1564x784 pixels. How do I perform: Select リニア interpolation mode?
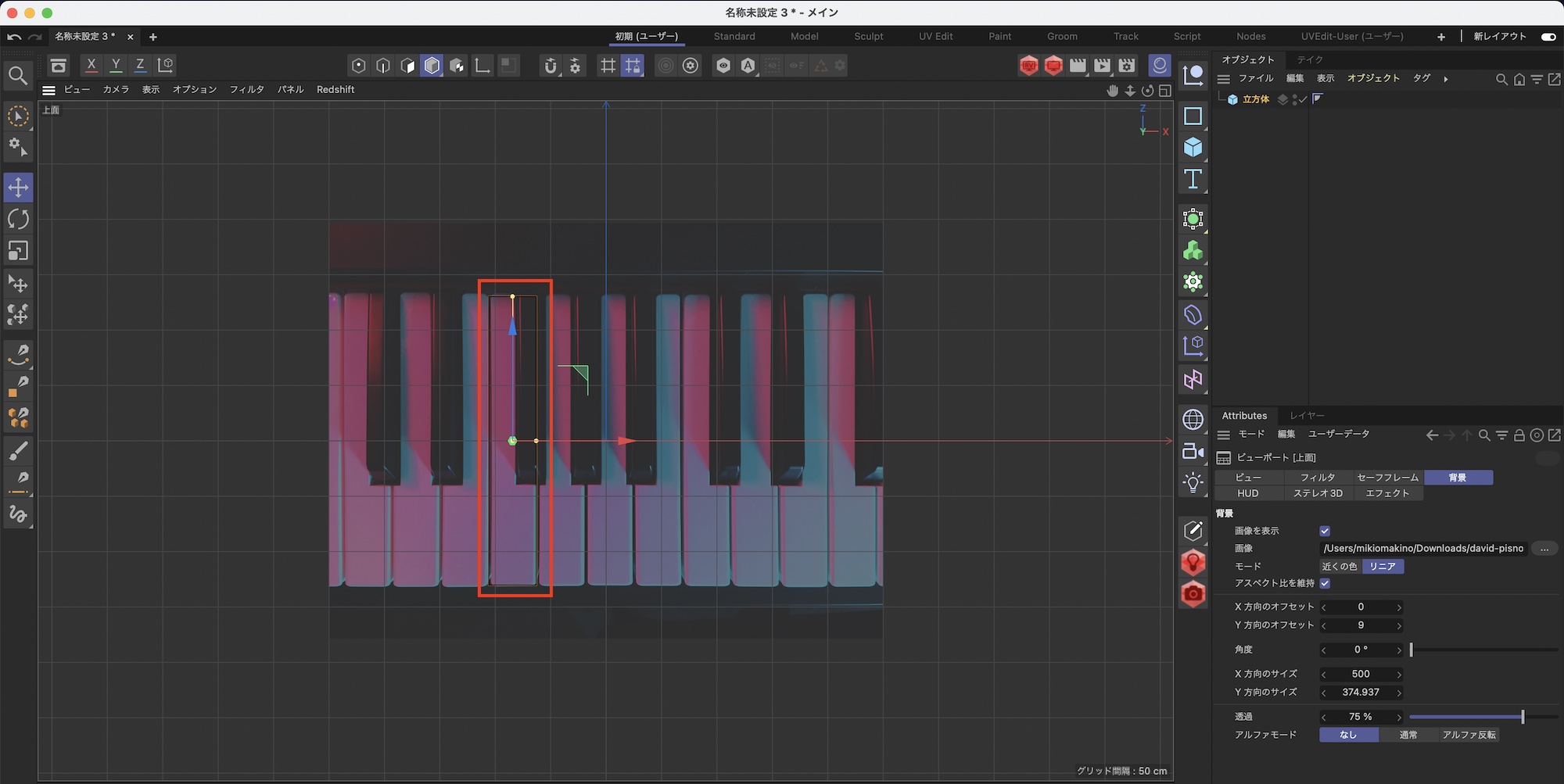[1382, 567]
